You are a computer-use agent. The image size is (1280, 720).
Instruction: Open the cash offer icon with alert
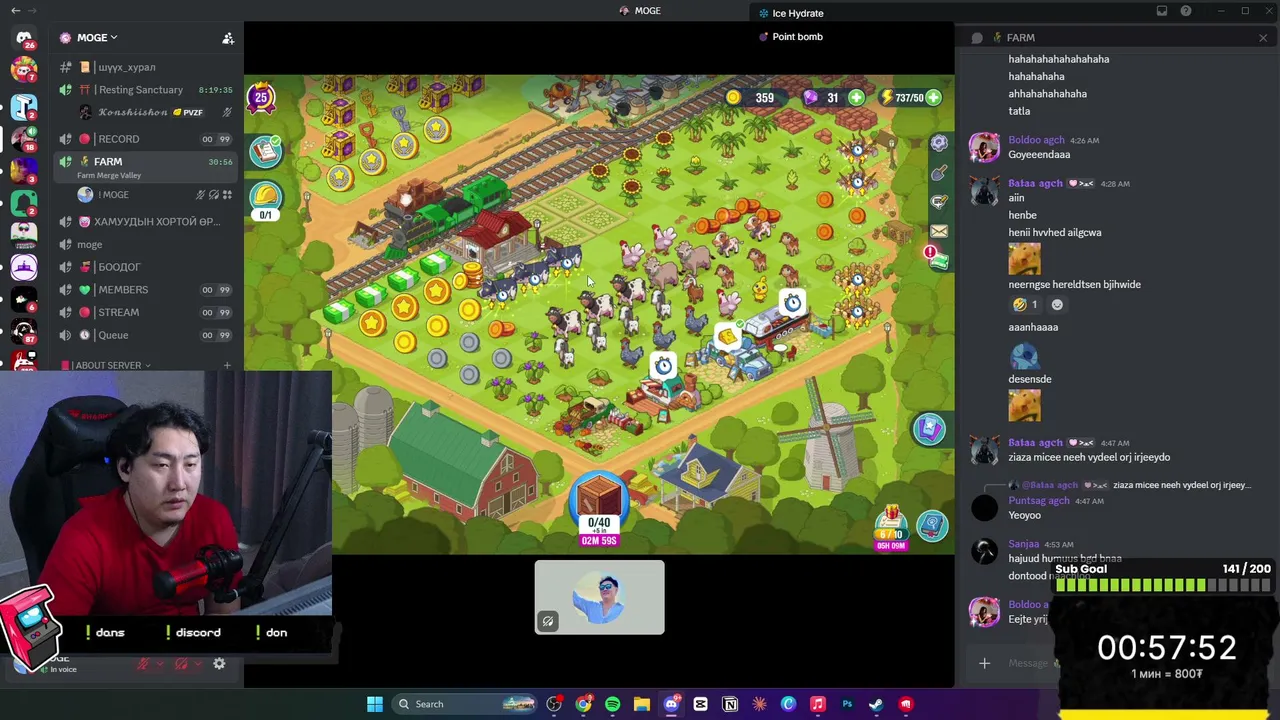[937, 259]
